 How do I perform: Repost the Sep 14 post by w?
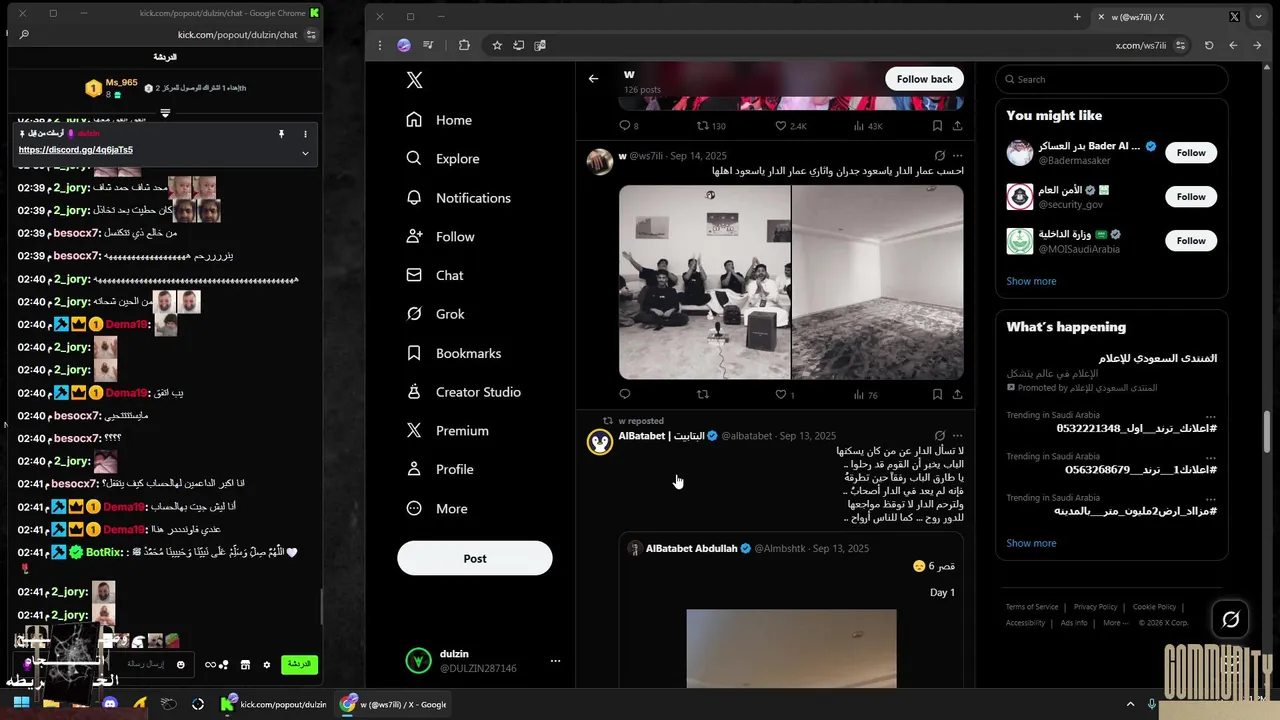click(x=703, y=395)
